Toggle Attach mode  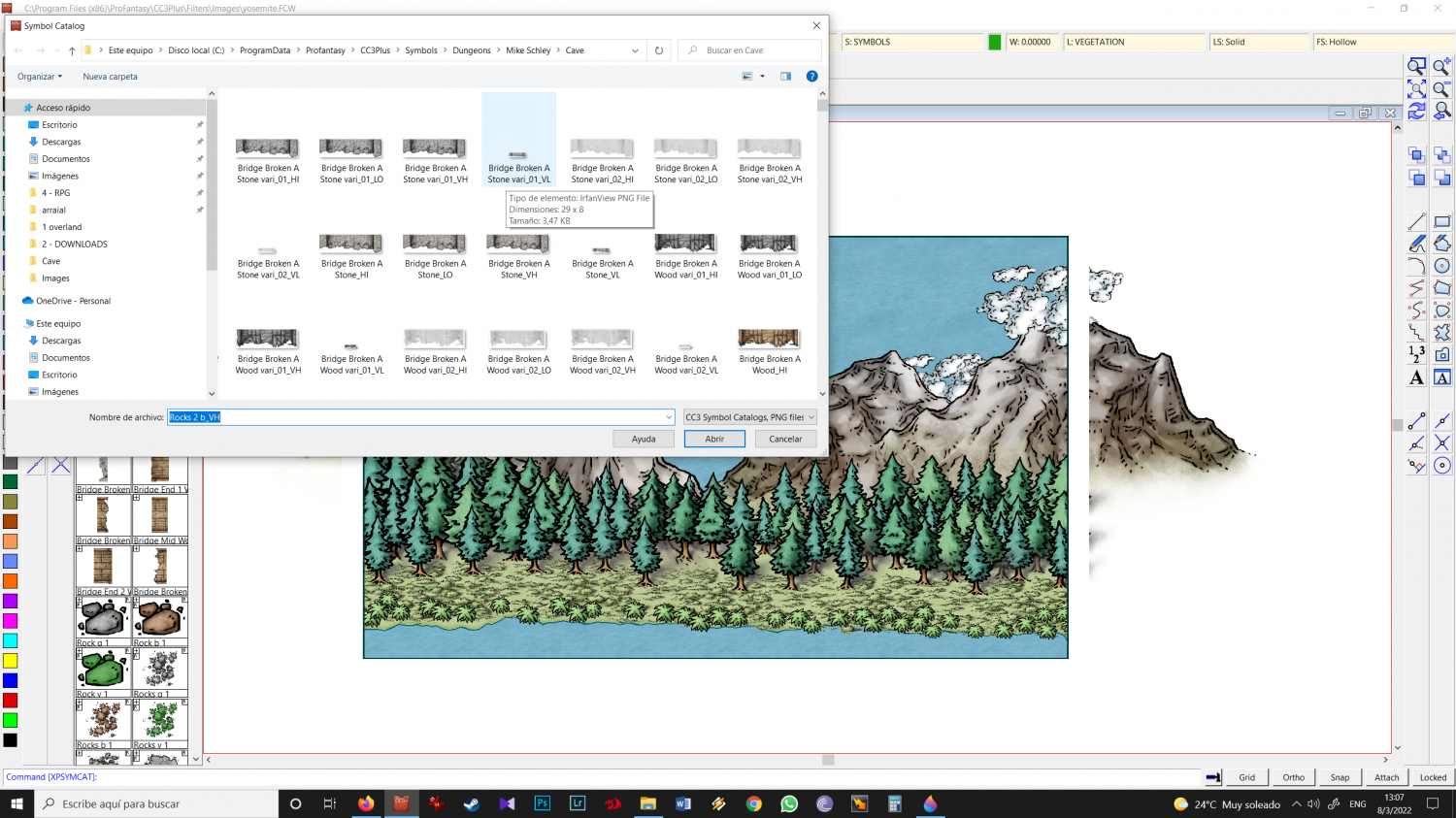1387,777
